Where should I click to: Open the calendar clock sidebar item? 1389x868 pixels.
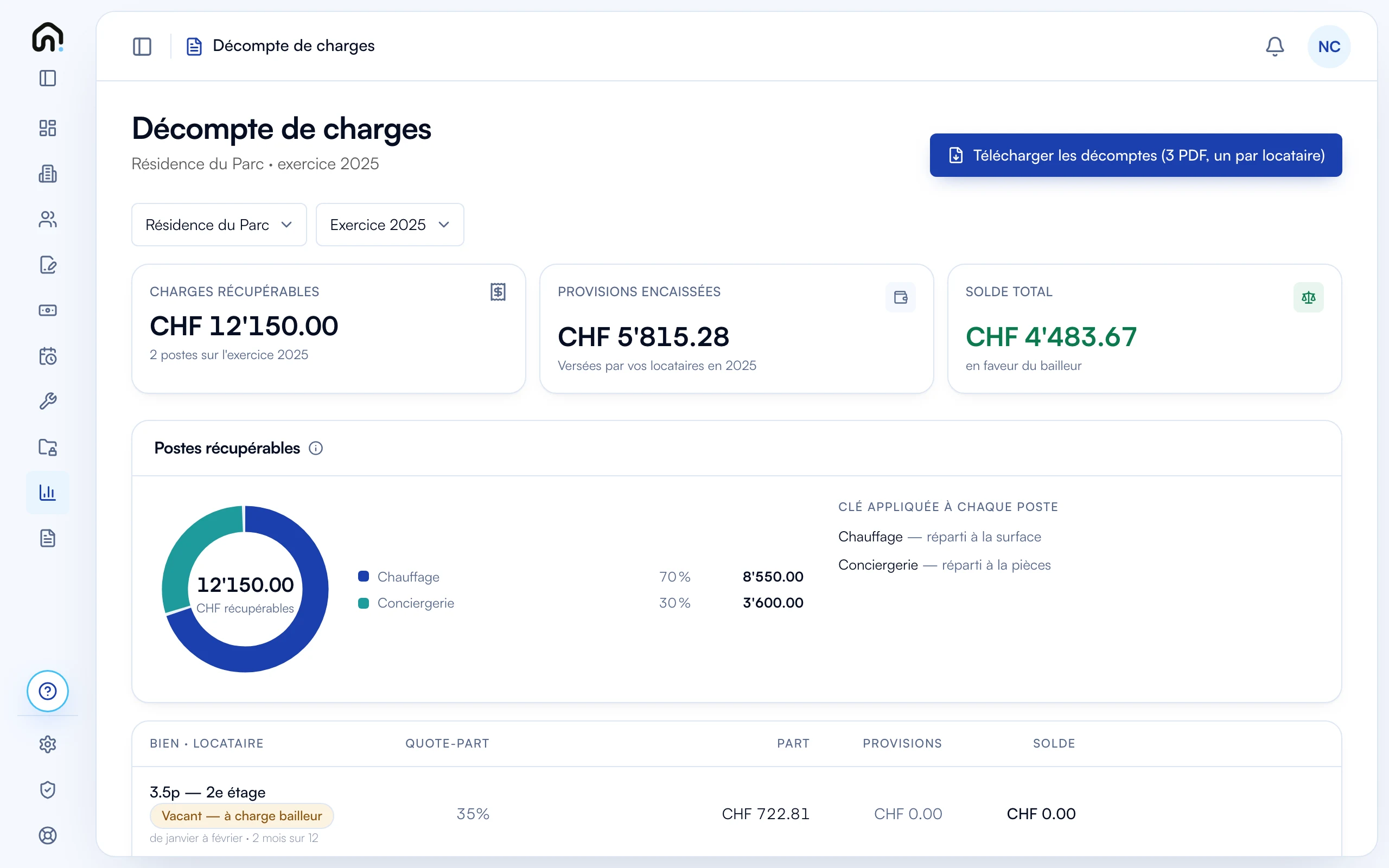tap(48, 356)
